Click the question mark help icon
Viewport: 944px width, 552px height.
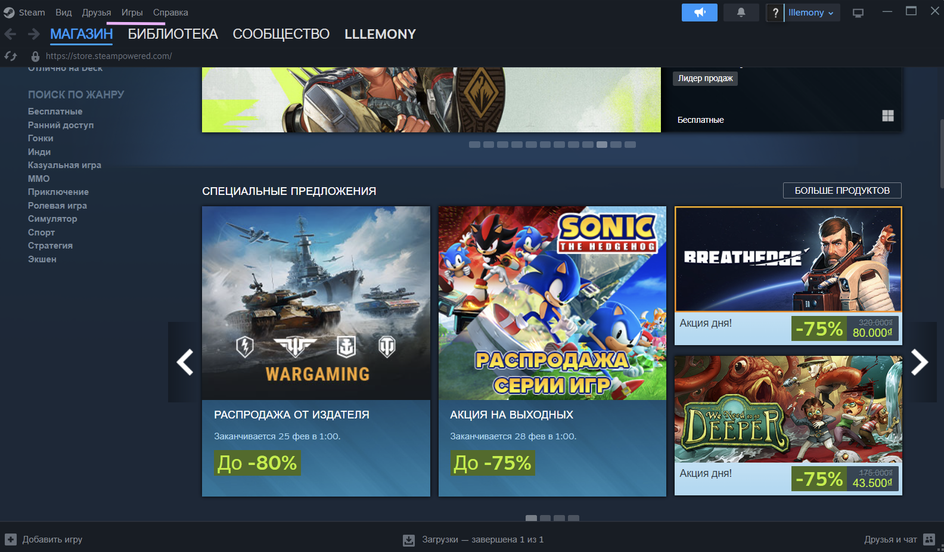(x=775, y=13)
